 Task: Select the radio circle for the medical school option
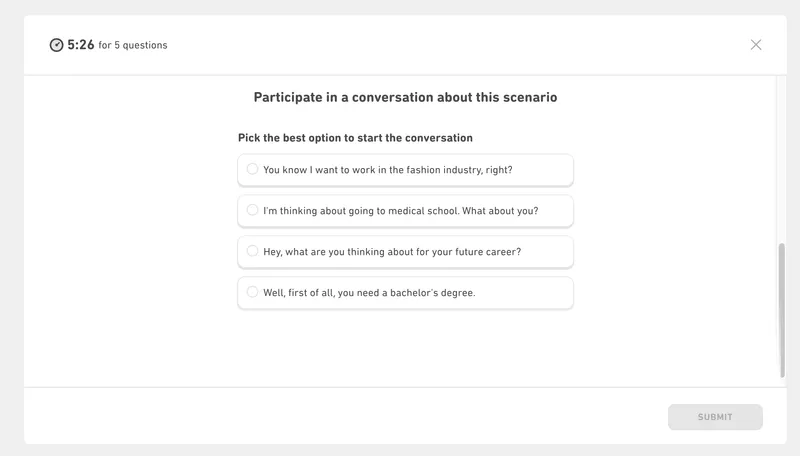253,210
